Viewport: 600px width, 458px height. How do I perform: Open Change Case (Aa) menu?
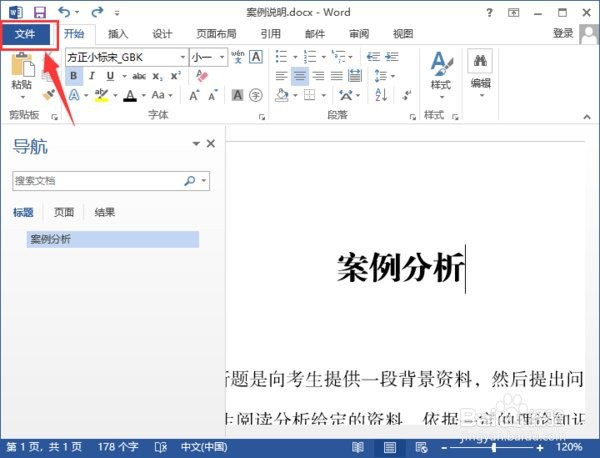162,95
